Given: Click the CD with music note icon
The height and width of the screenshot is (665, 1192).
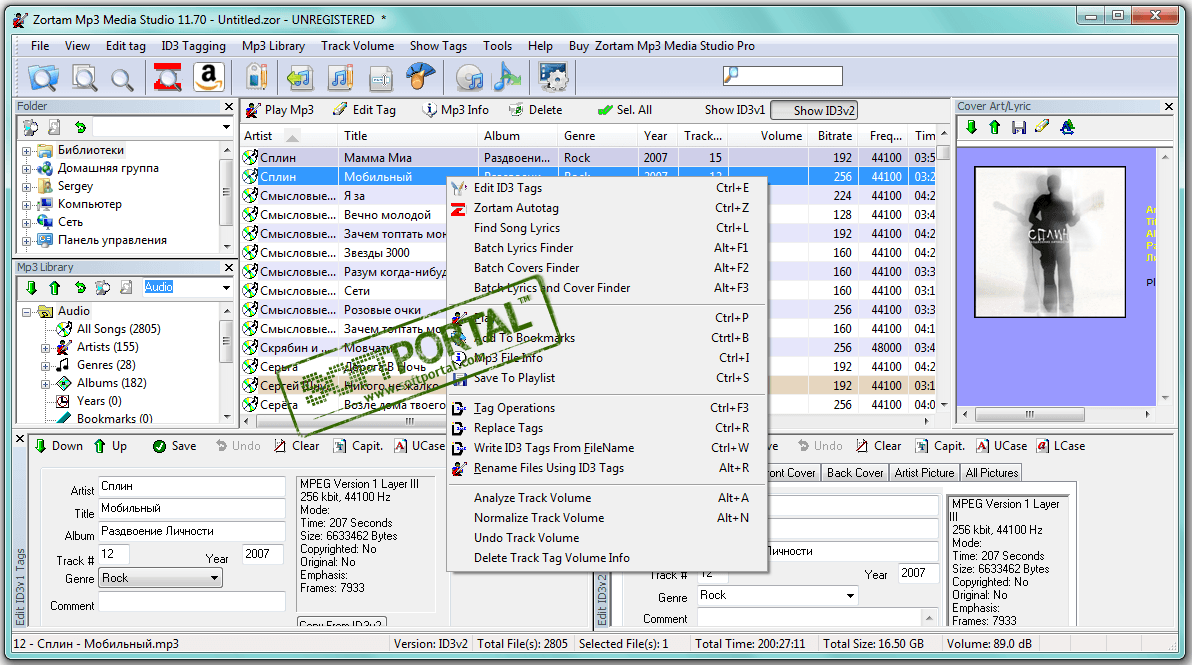Looking at the screenshot, I should 470,78.
